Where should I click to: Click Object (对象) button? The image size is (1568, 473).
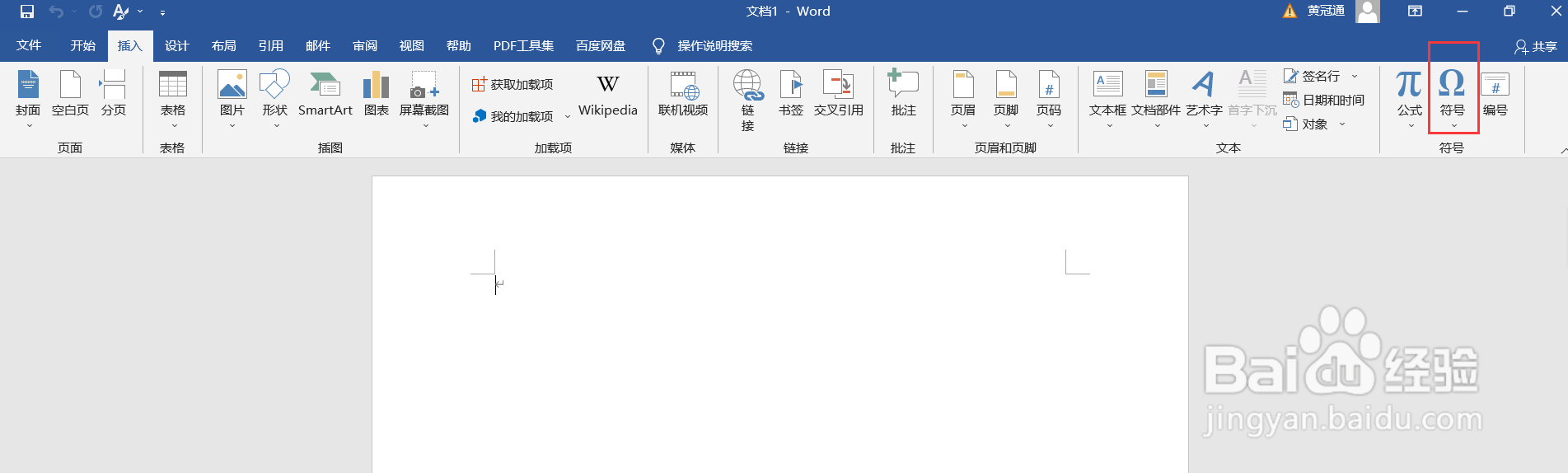1306,124
